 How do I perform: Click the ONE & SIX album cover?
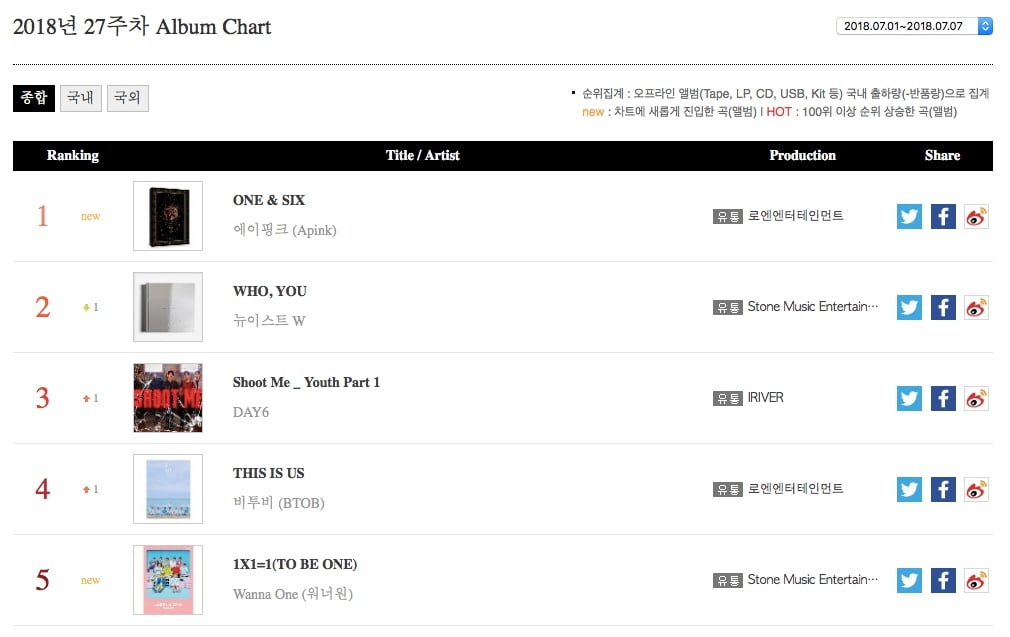click(x=168, y=216)
